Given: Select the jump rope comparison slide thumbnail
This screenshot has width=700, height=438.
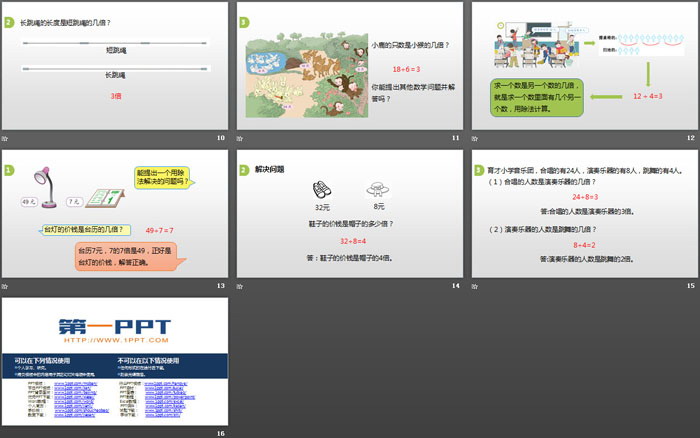Looking at the screenshot, I should click(x=114, y=65).
